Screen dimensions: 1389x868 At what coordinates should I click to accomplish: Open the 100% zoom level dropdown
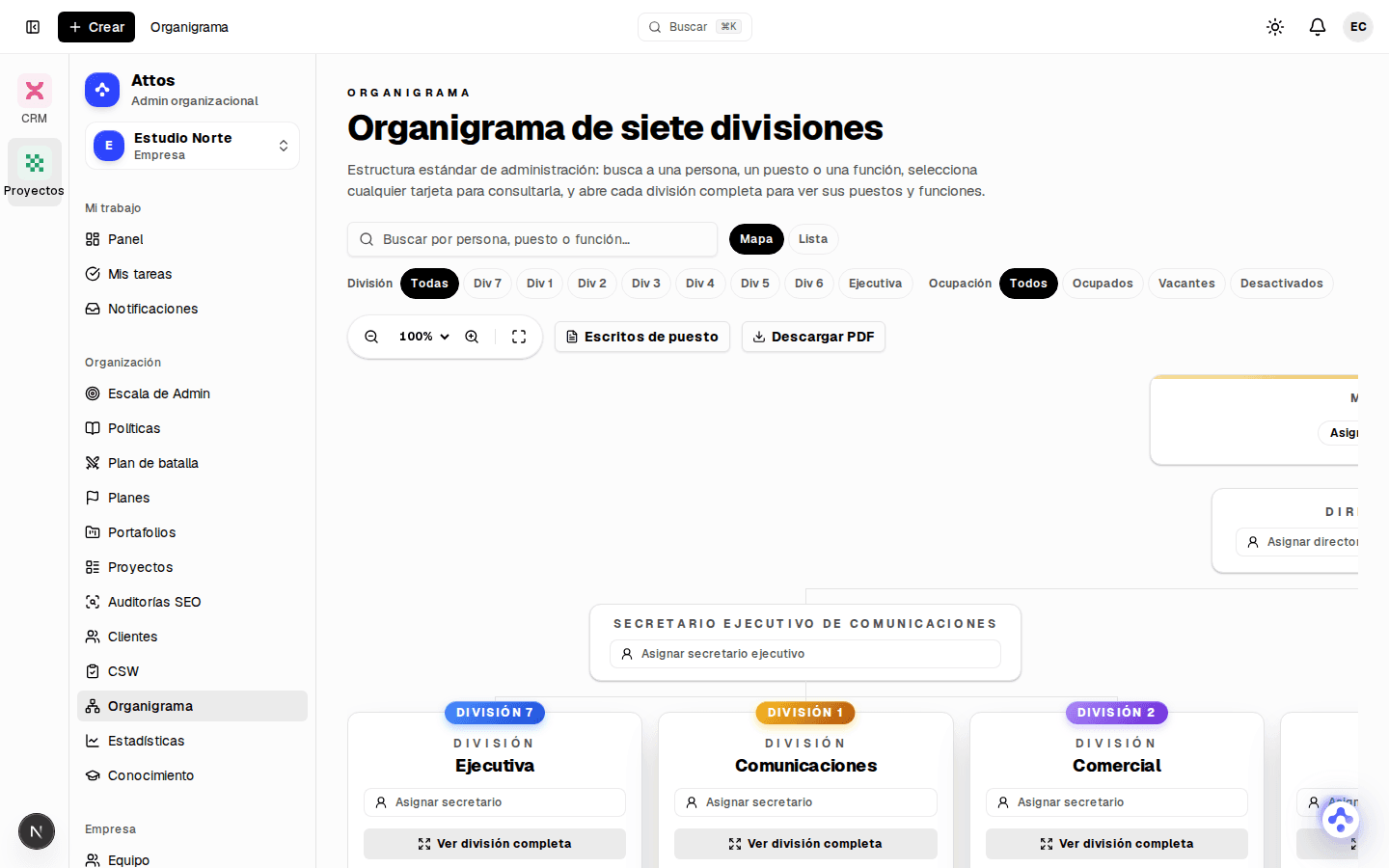pos(424,337)
